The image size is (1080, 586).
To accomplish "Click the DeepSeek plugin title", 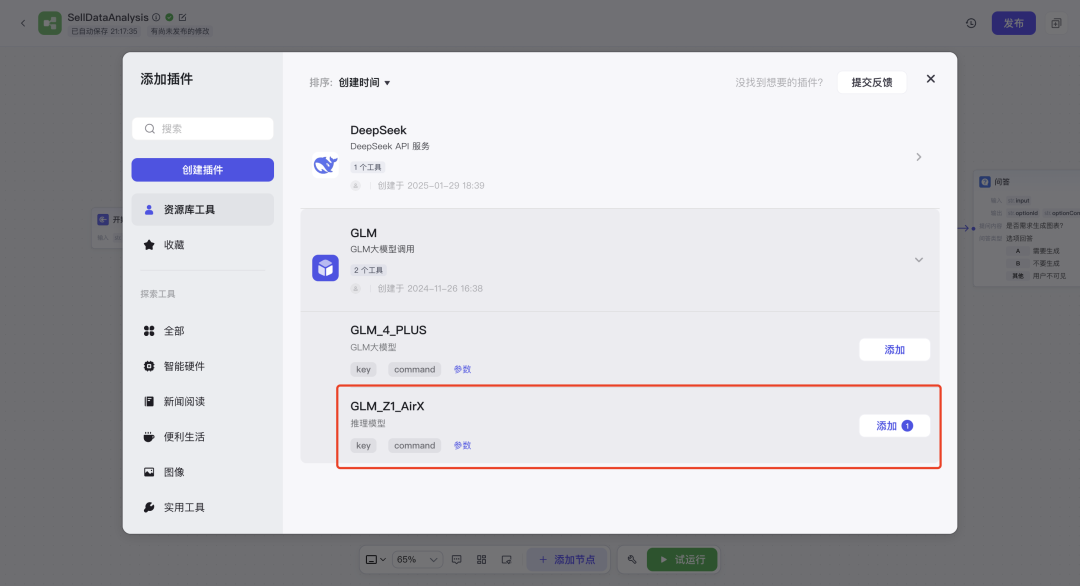I will click(378, 130).
